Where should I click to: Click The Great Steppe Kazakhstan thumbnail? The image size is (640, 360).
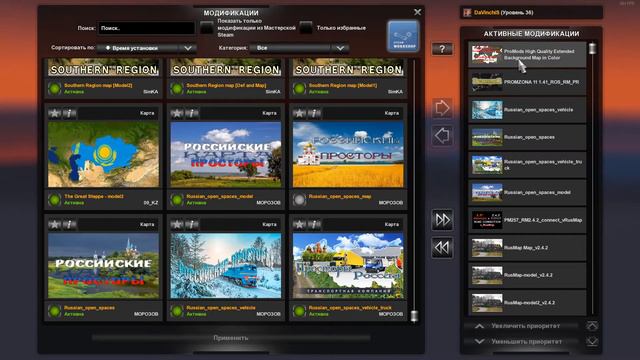tap(103, 155)
